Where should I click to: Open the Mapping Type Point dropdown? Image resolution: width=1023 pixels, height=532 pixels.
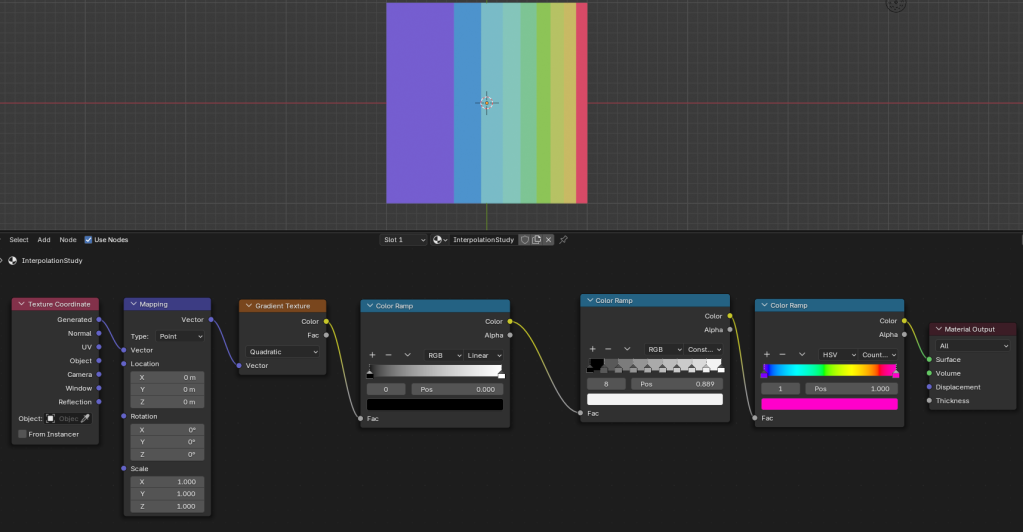point(179,337)
